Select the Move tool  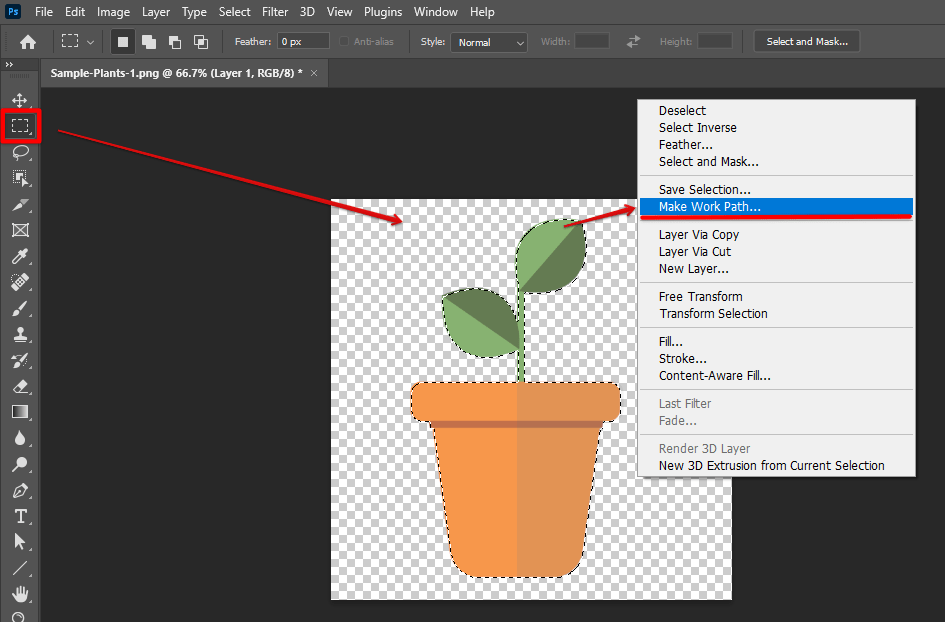point(21,100)
